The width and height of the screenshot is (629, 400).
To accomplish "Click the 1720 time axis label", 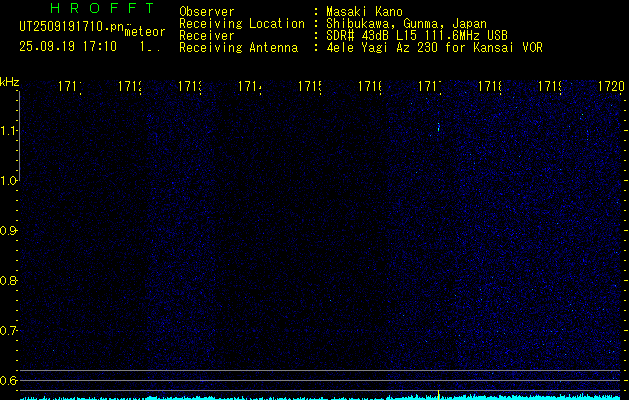I will tap(611, 86).
